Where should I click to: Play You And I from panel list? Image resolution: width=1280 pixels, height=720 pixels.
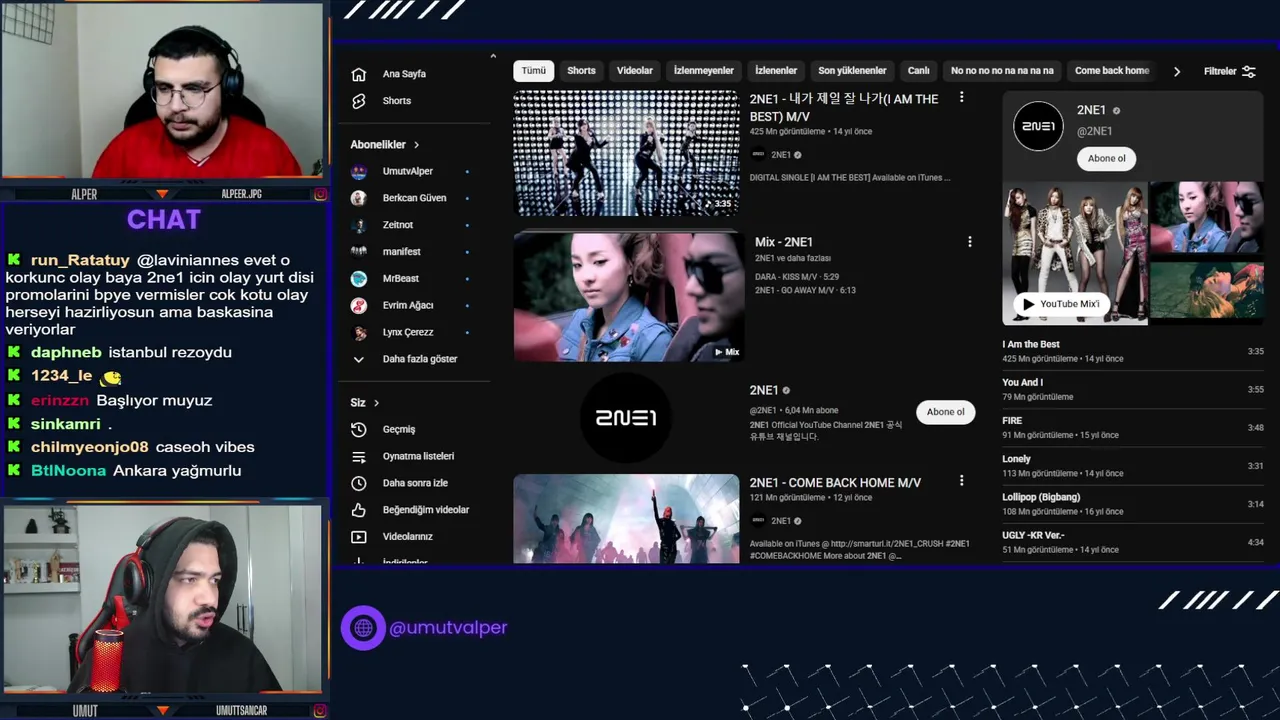point(1133,389)
